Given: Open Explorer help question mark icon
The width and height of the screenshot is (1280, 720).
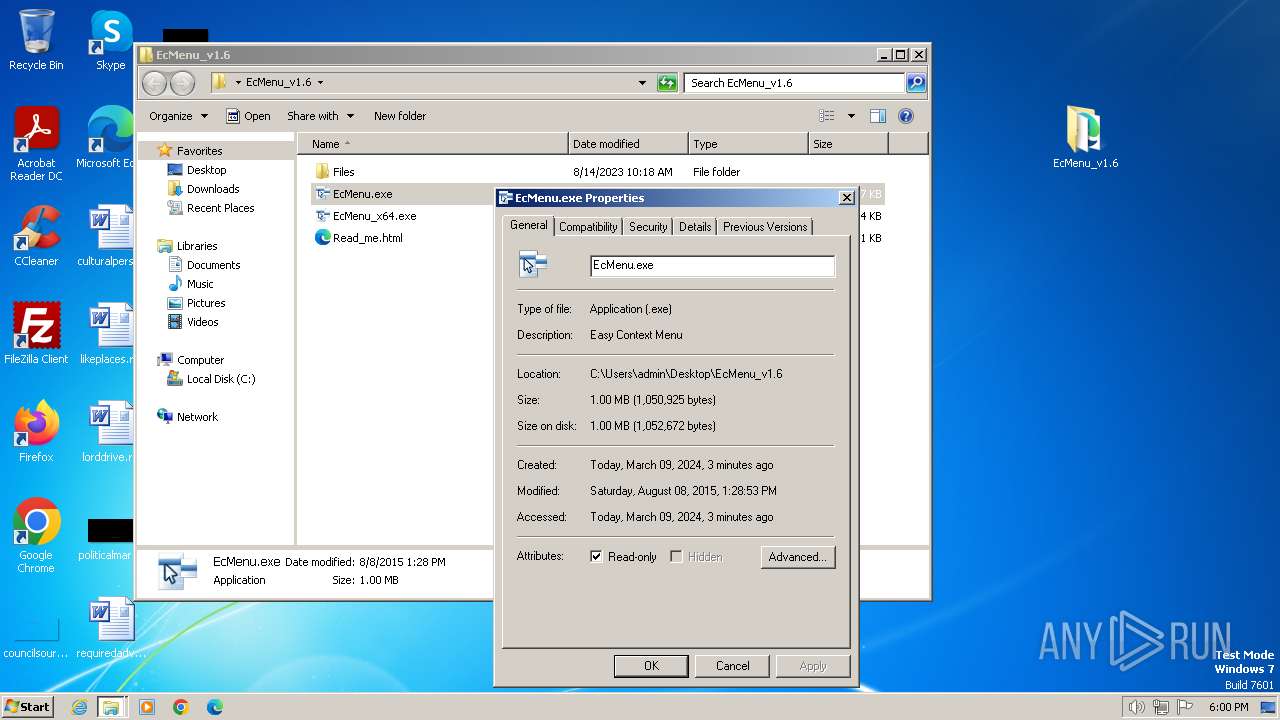Looking at the screenshot, I should (906, 116).
